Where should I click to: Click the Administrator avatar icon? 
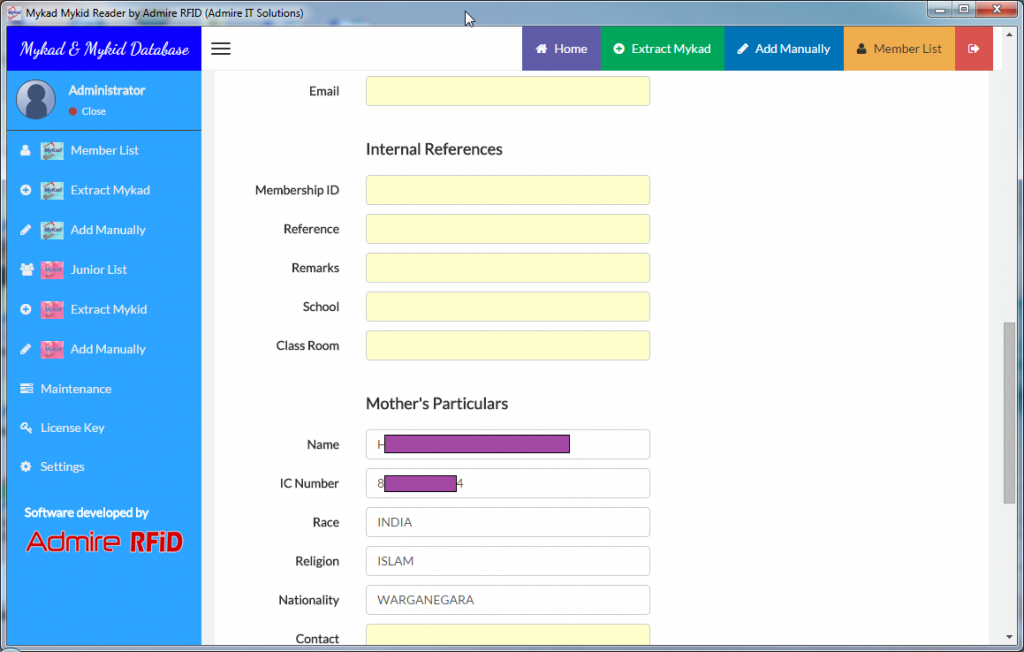pos(36,99)
